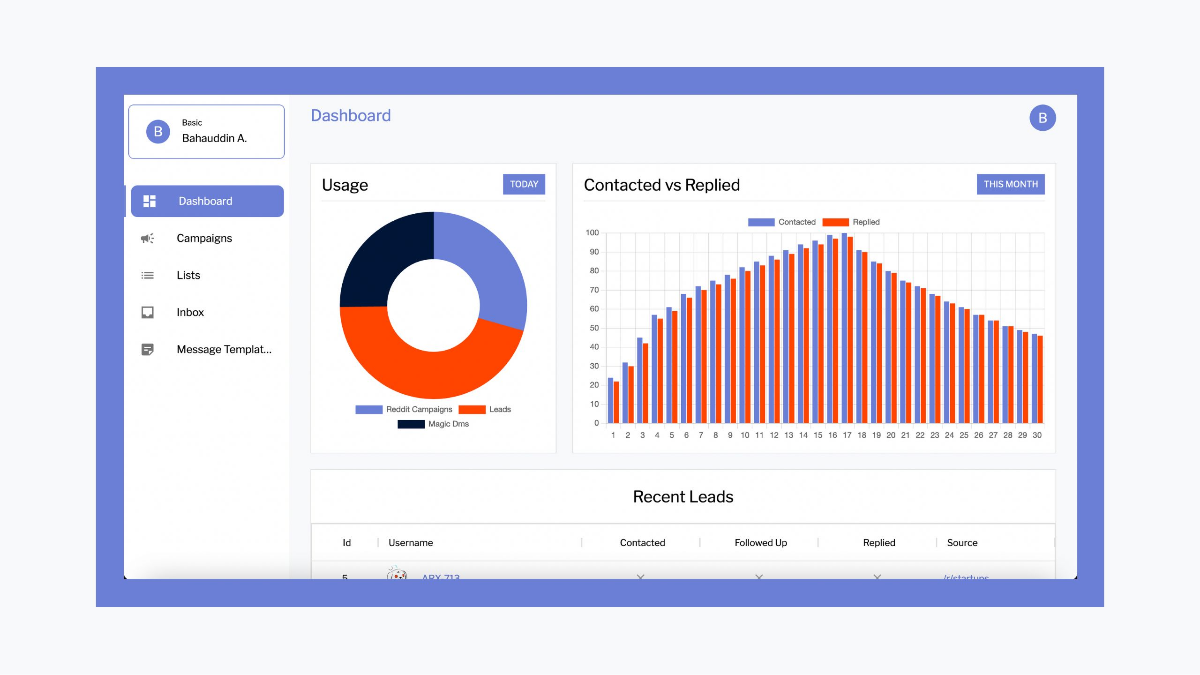
Task: Toggle the Magic Dms legend item
Action: pos(433,424)
